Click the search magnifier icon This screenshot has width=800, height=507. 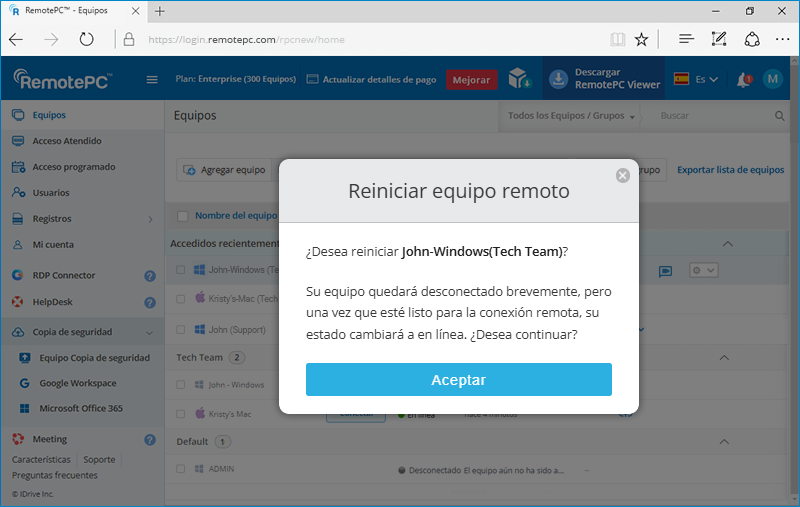pyautogui.click(x=780, y=116)
